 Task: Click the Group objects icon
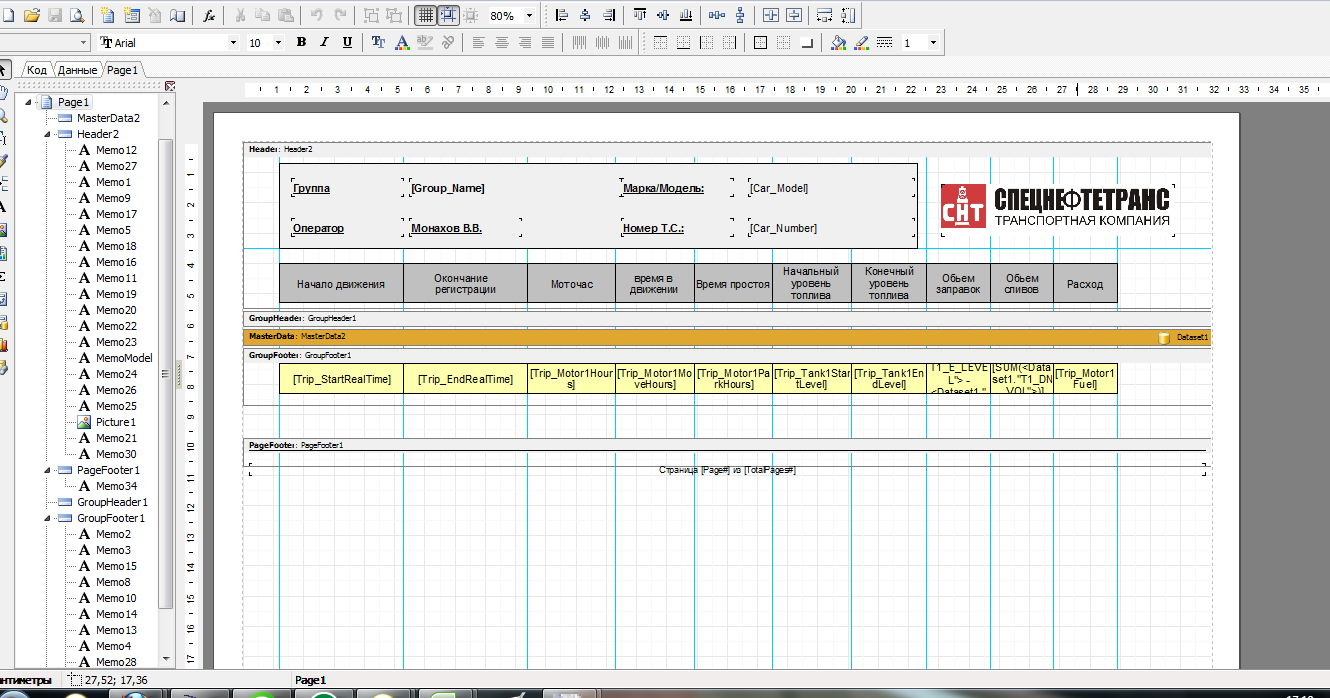click(371, 16)
